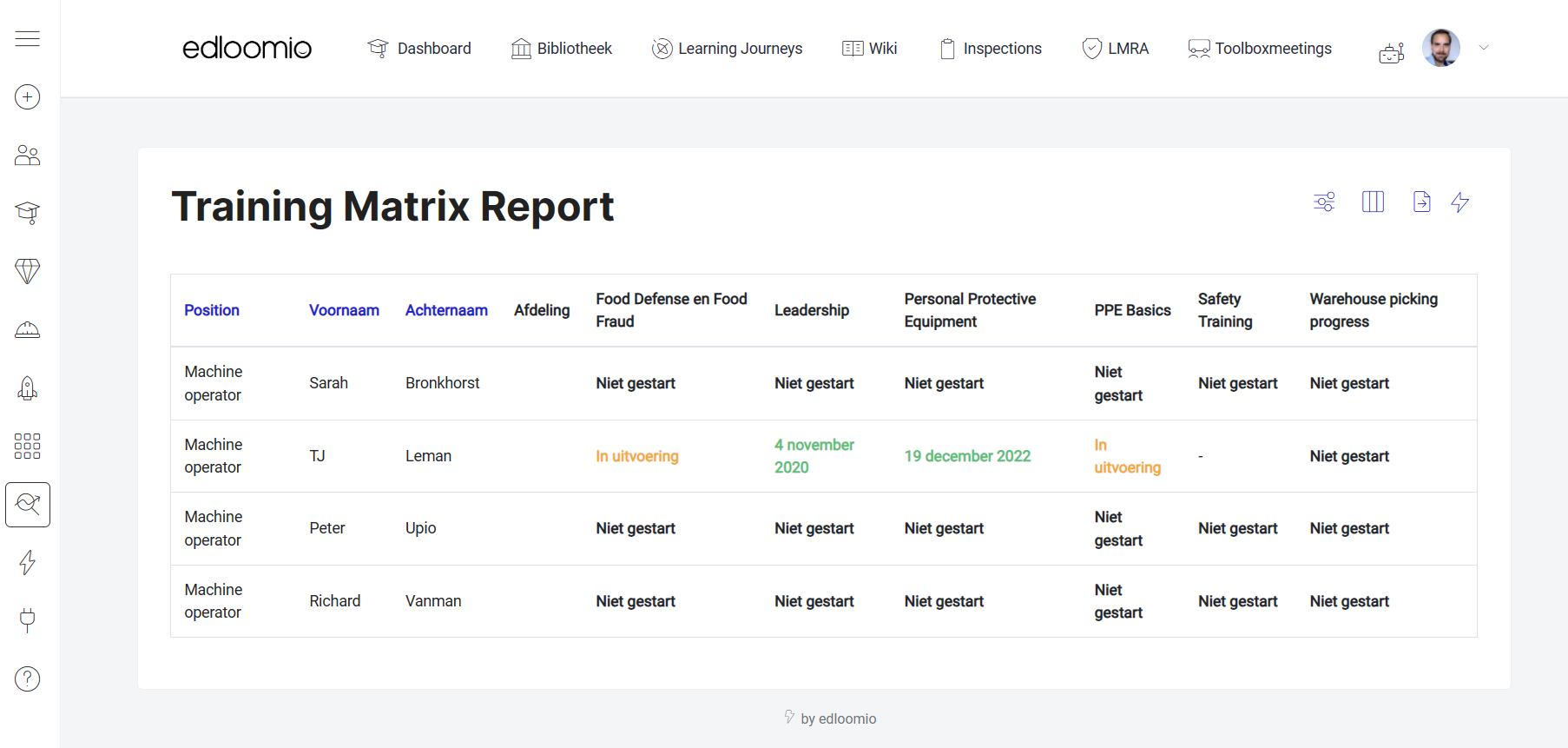Sort by the Position column header
The height and width of the screenshot is (748, 1568).
pyautogui.click(x=212, y=310)
